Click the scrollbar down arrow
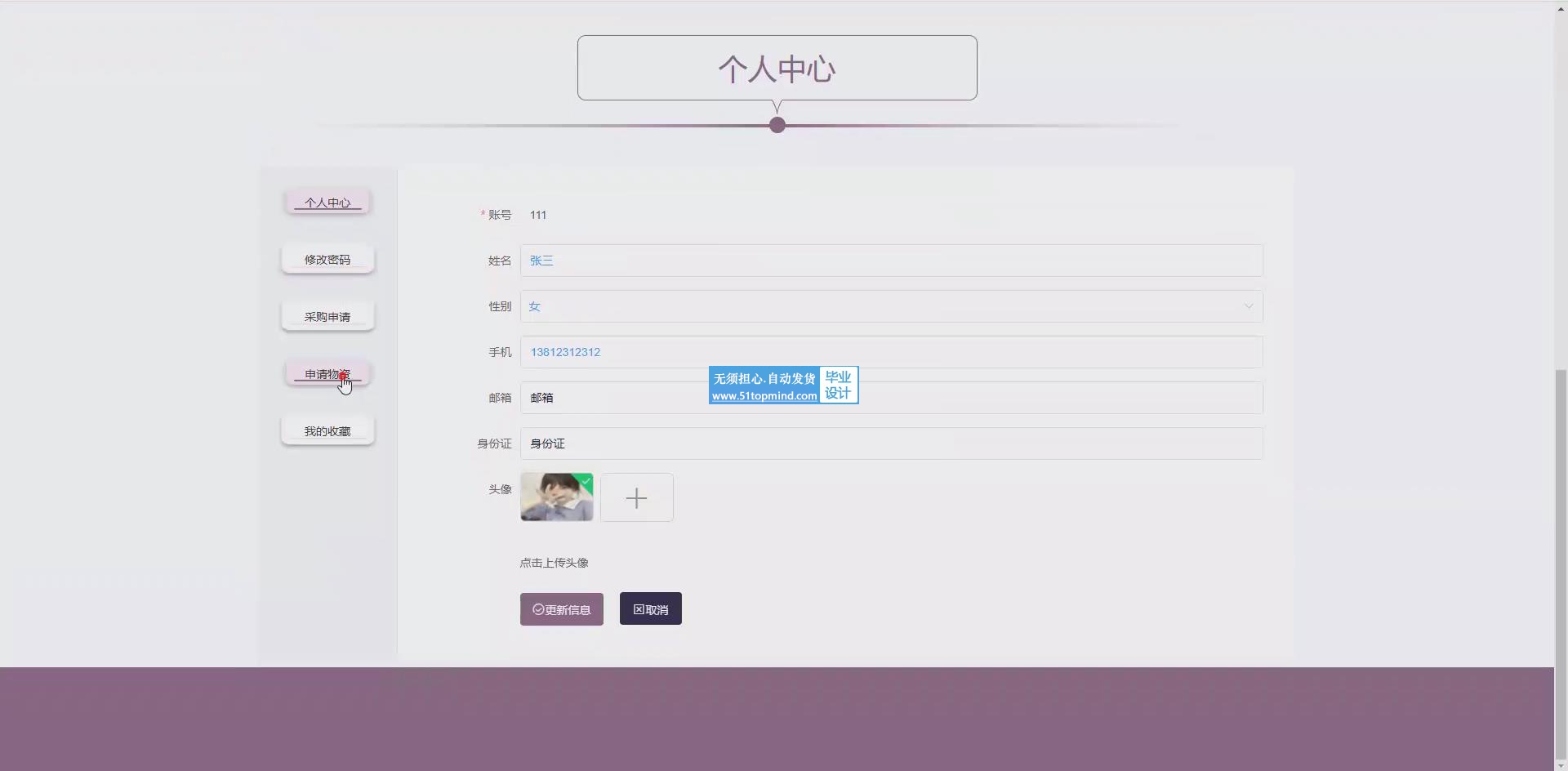This screenshot has height=771, width=1568. [x=1561, y=764]
